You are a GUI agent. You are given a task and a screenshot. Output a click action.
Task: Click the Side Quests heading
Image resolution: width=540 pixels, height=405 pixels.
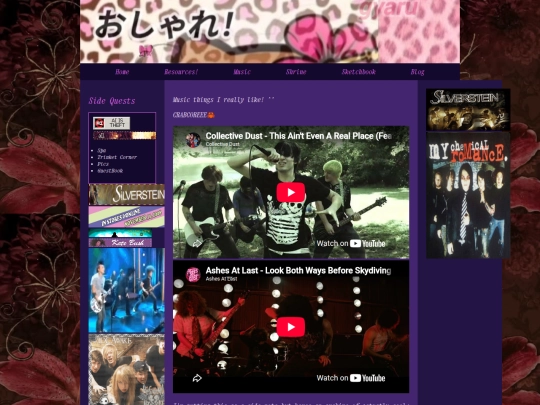(112, 101)
